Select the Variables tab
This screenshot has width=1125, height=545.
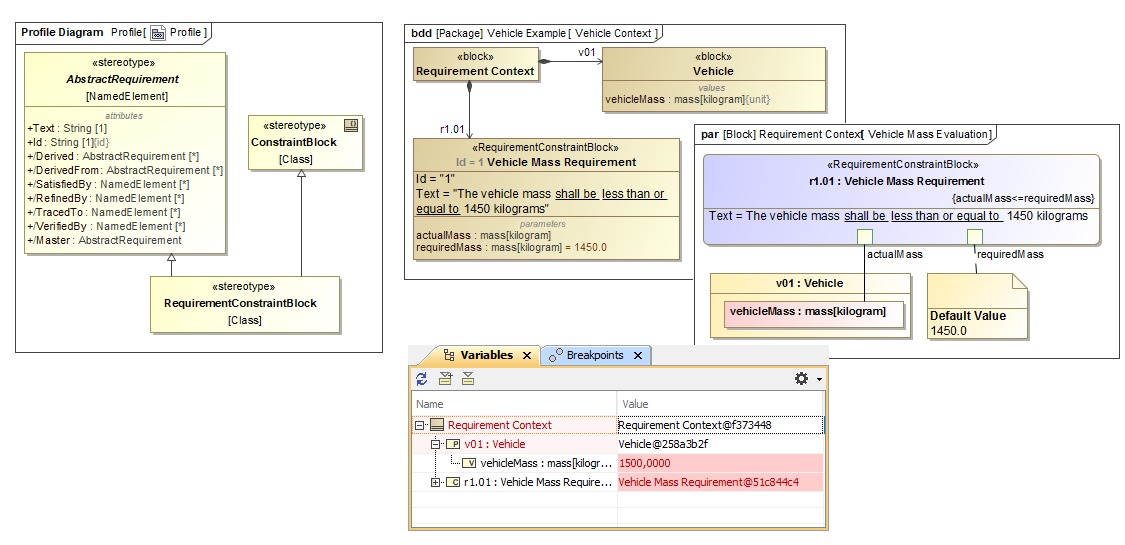[x=485, y=356]
